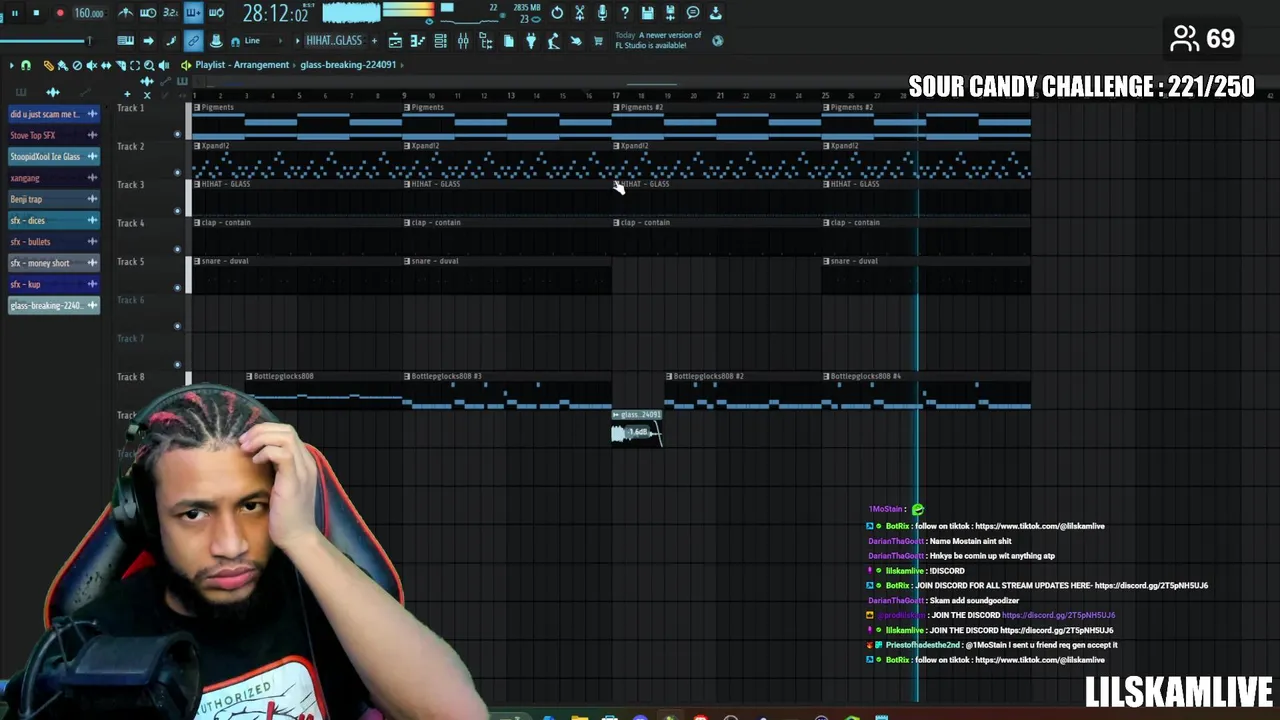Click the globe online news icon
Image resolution: width=1280 pixels, height=720 pixels.
[x=717, y=41]
